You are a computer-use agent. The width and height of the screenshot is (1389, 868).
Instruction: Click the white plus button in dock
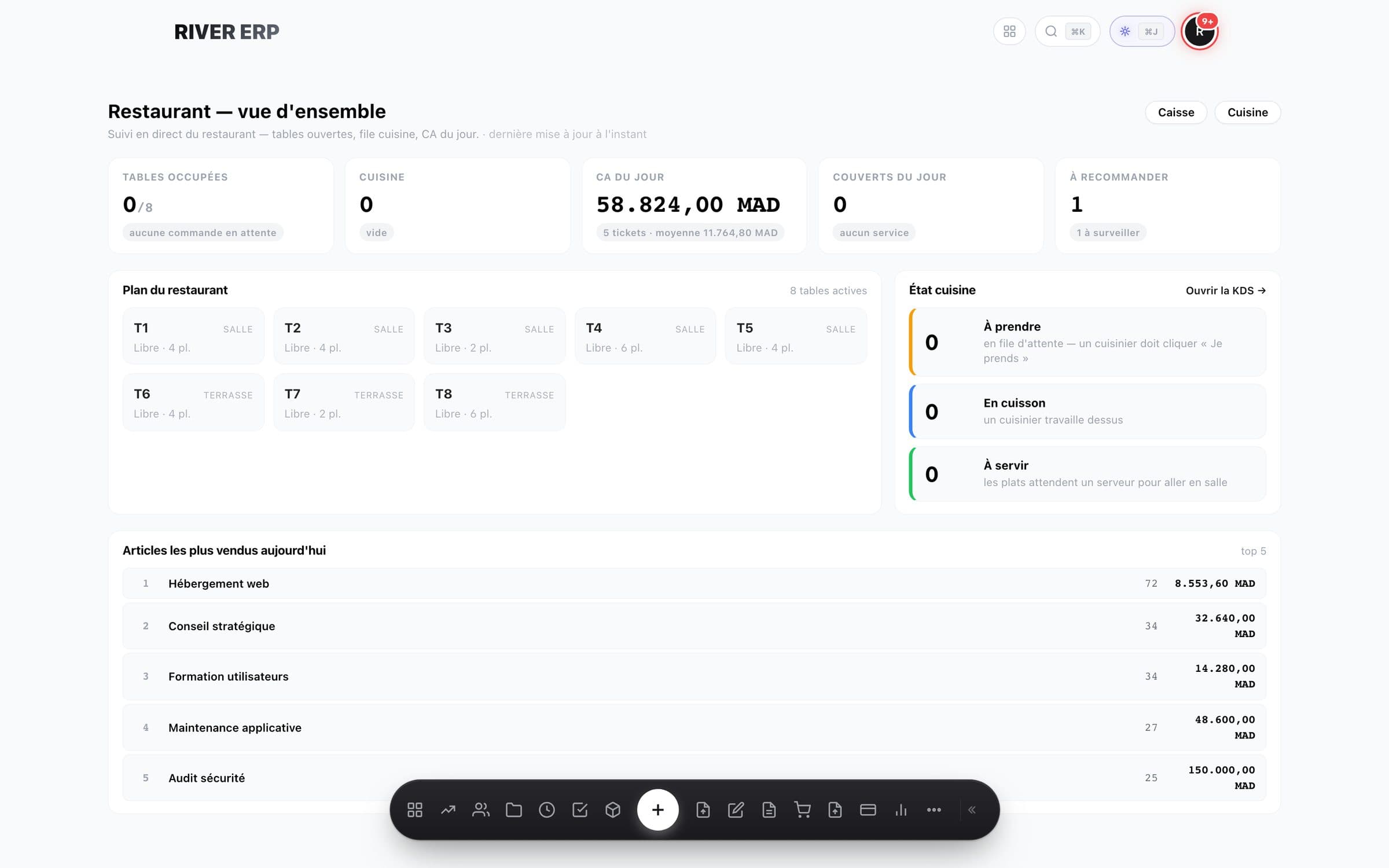[657, 810]
